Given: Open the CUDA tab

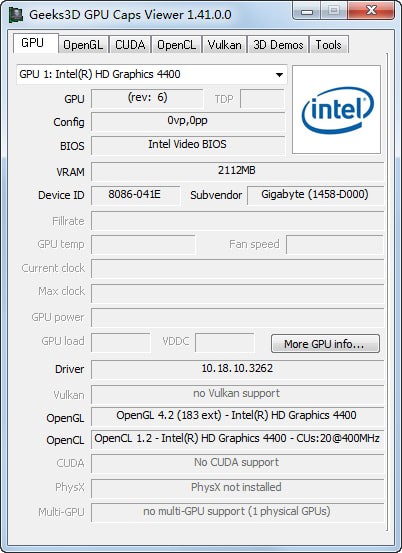Looking at the screenshot, I should tap(130, 45).
